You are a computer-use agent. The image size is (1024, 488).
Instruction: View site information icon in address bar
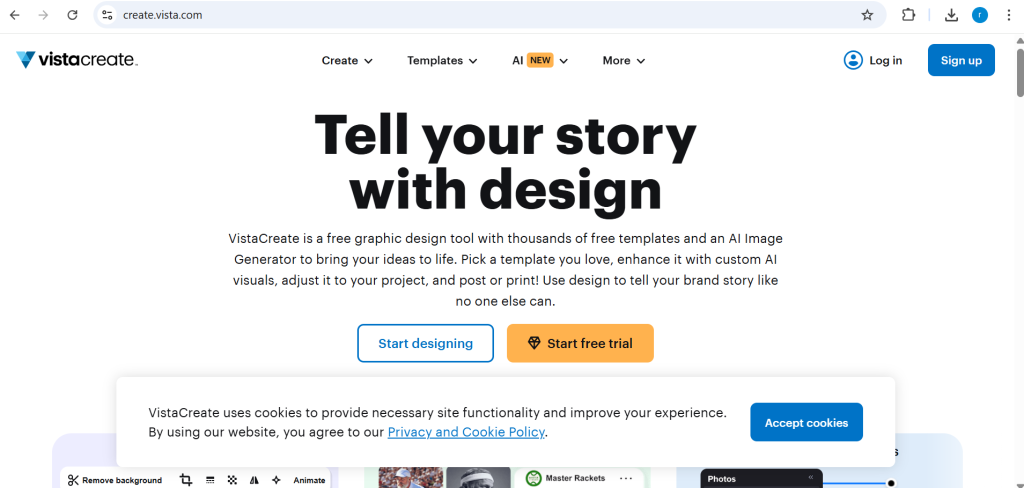108,15
